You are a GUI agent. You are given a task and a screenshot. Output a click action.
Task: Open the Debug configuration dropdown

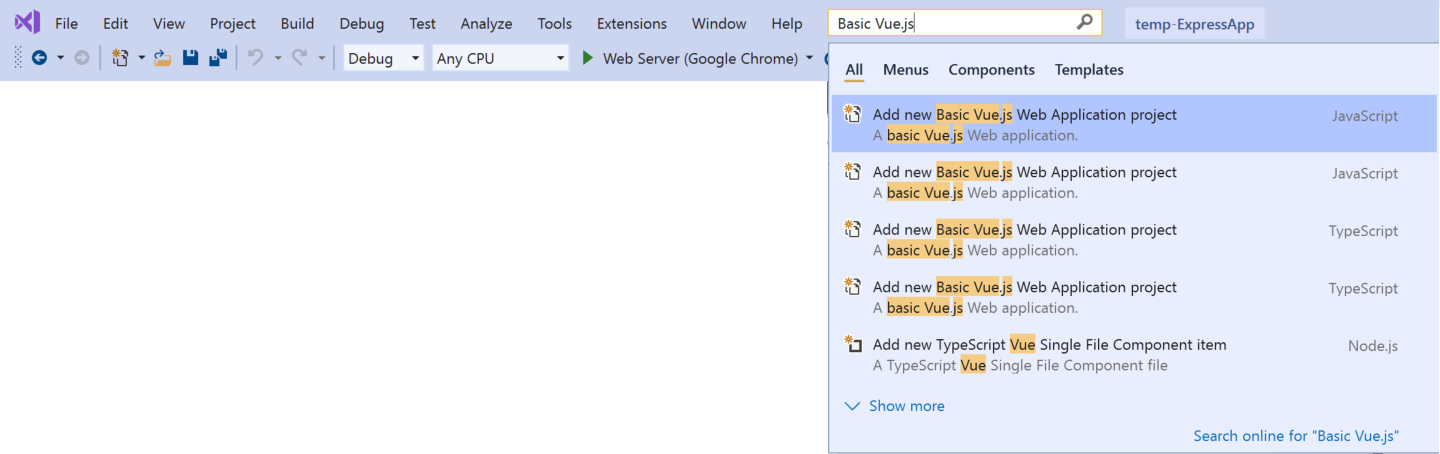click(x=384, y=58)
